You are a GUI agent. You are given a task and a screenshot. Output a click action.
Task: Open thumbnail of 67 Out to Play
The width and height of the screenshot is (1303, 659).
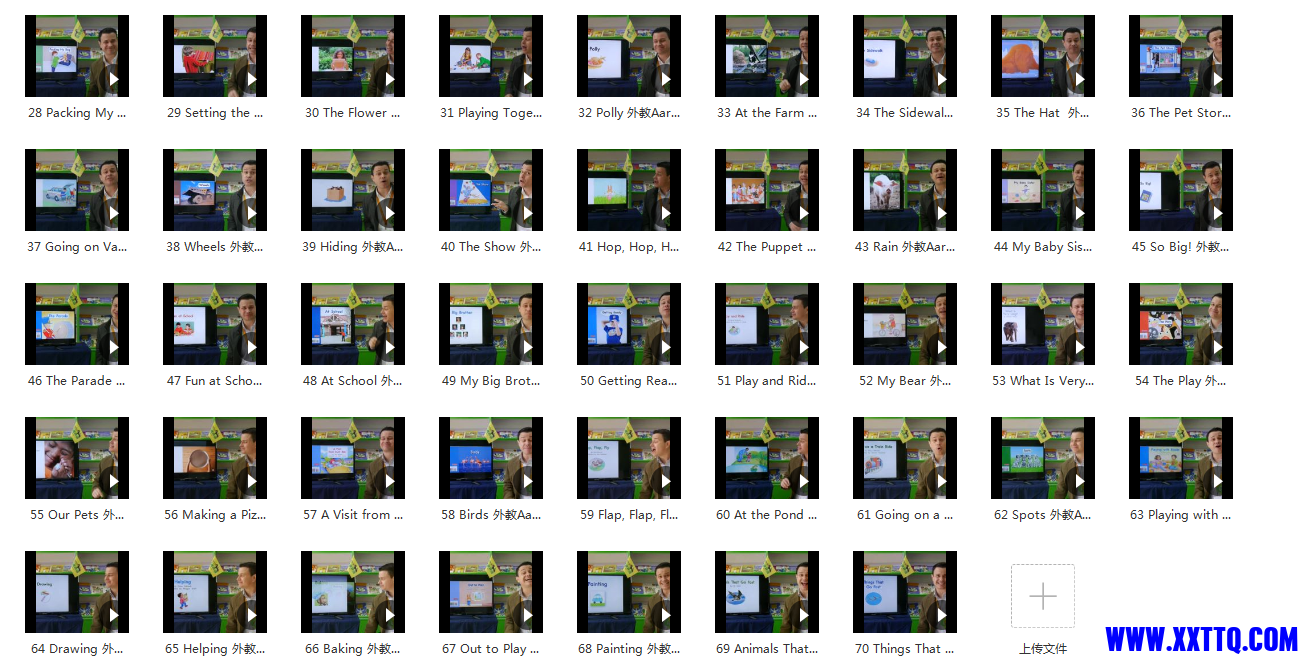tap(491, 592)
